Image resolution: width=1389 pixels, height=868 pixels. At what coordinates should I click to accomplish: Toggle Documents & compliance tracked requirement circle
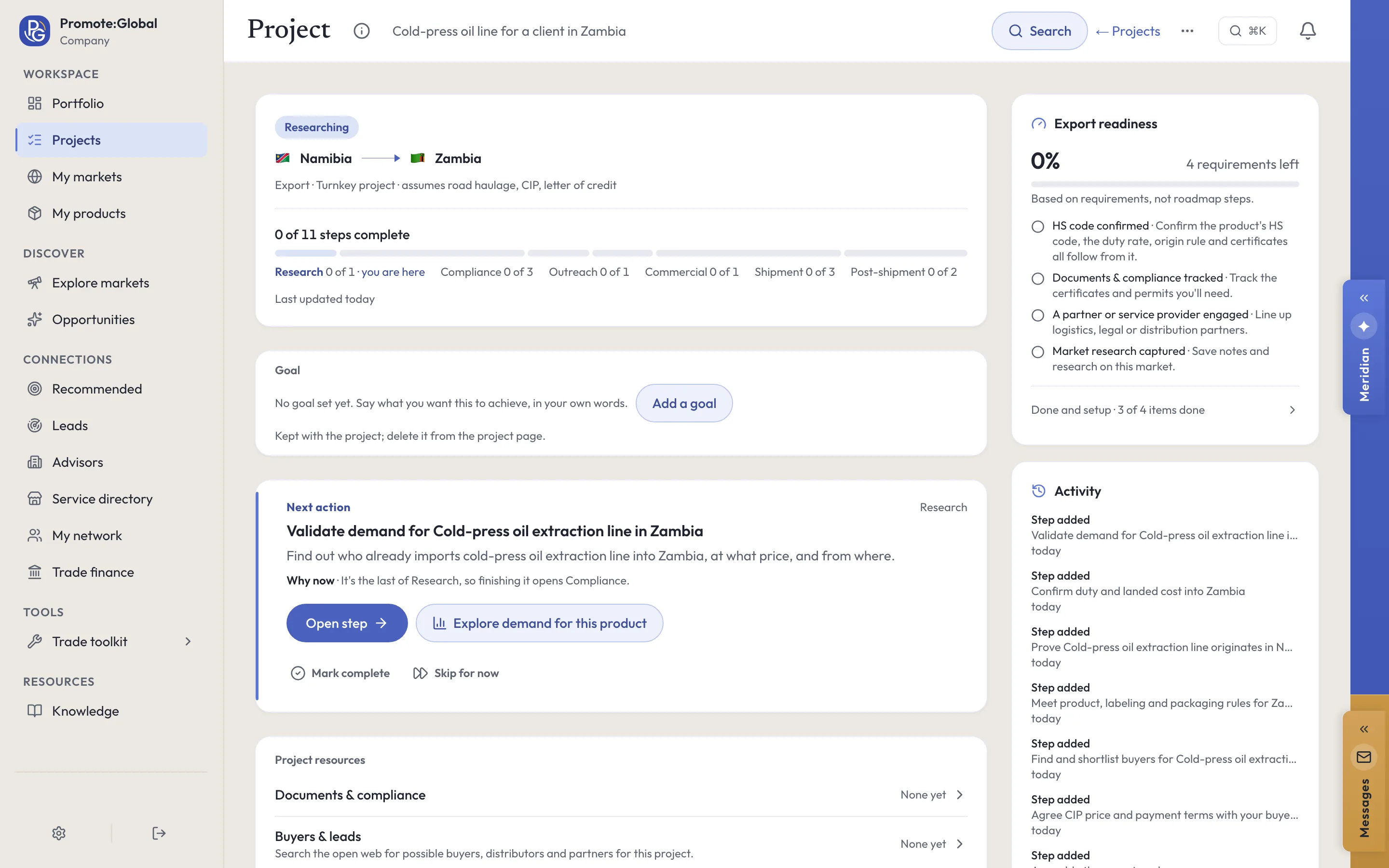point(1038,278)
